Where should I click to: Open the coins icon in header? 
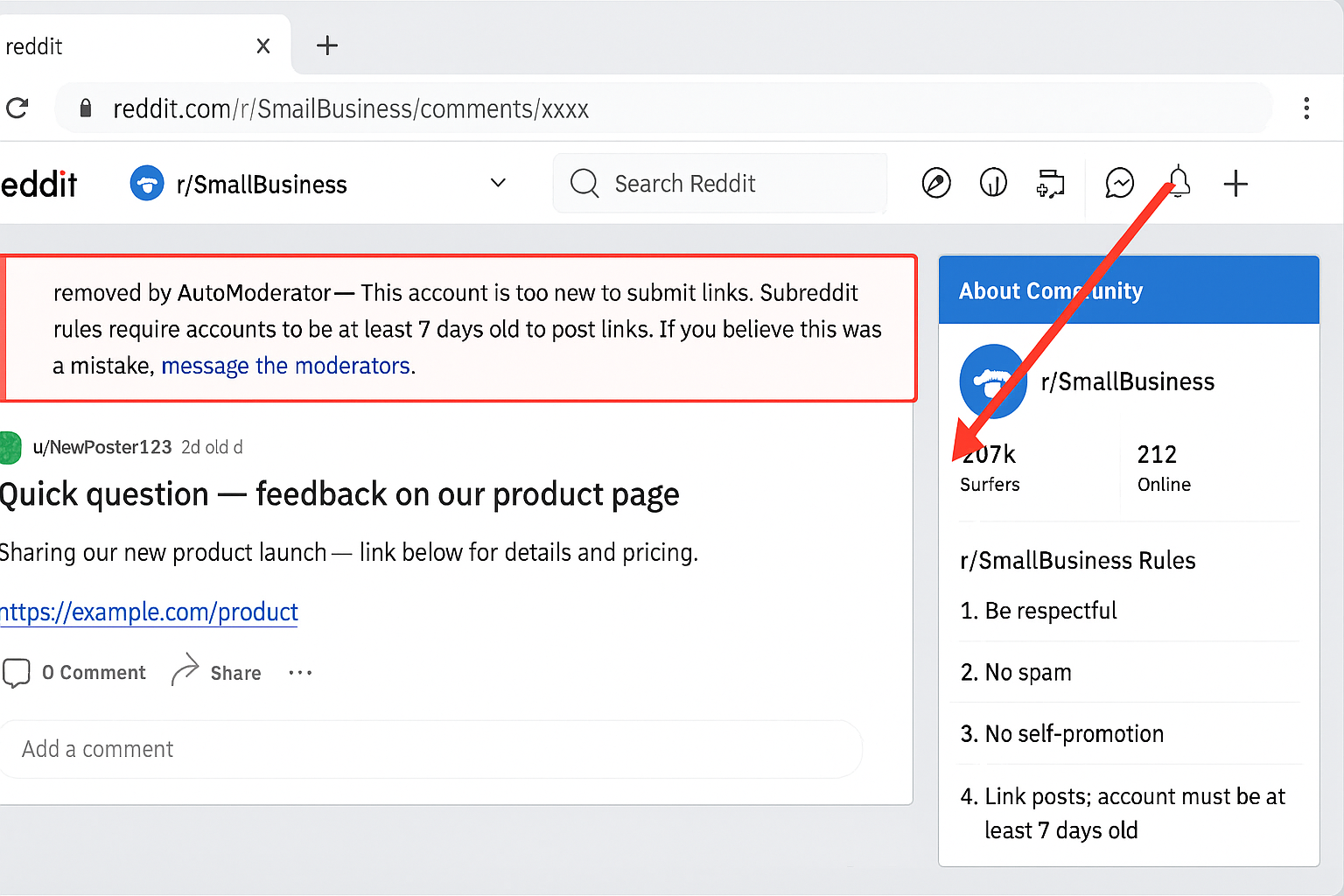pos(993,184)
